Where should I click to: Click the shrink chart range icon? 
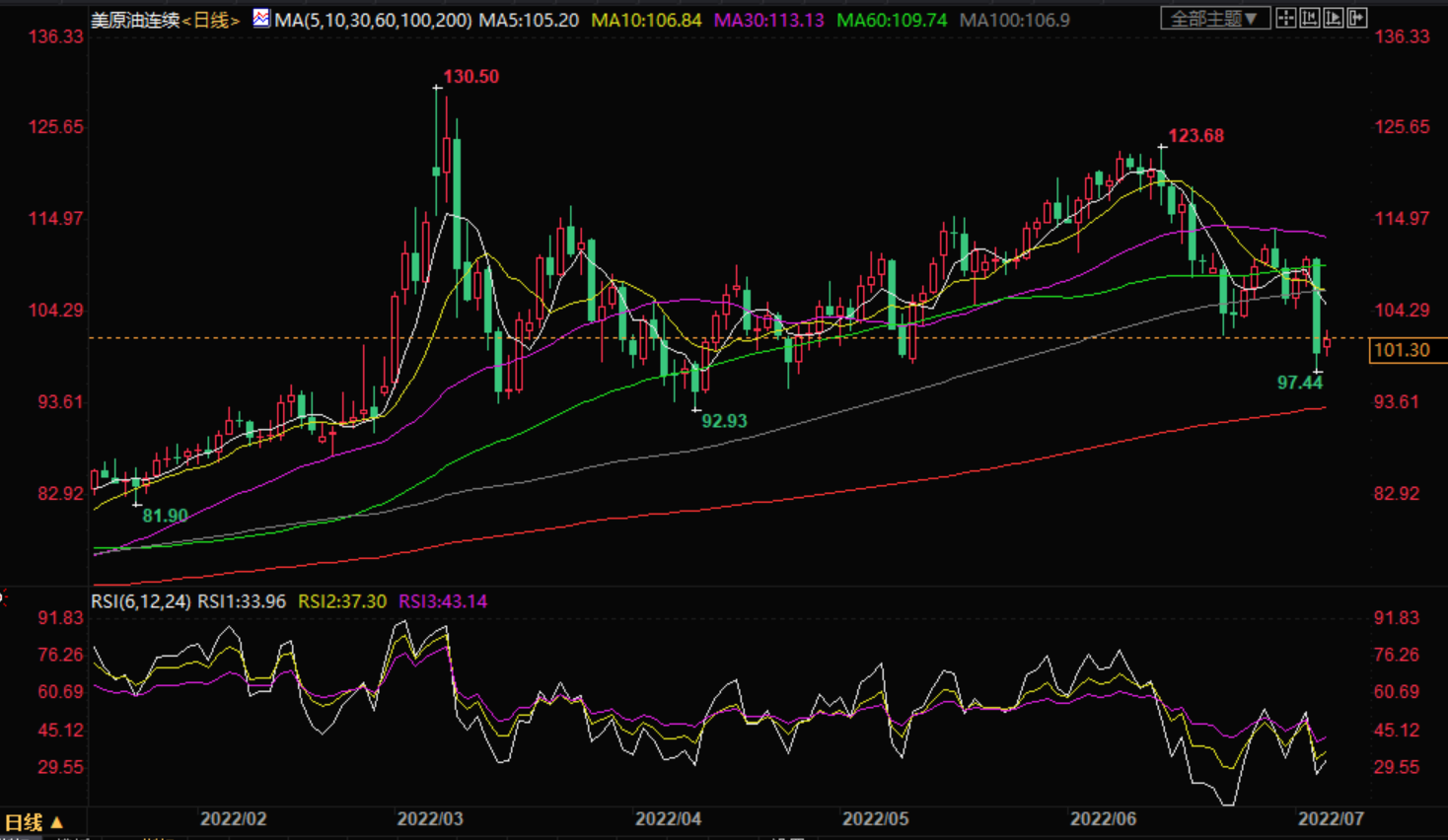(1309, 18)
